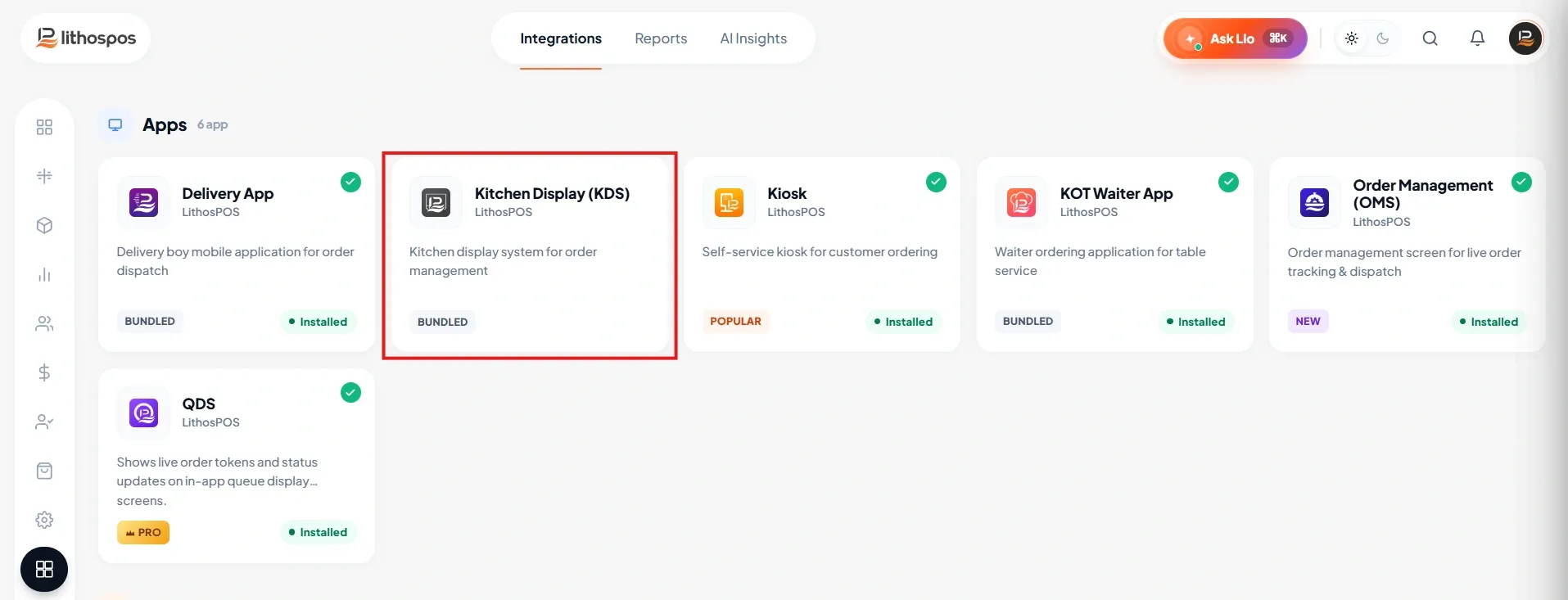Click the Order Management (OMS) app icon
Screen dimensions: 1568x600
[1314, 202]
